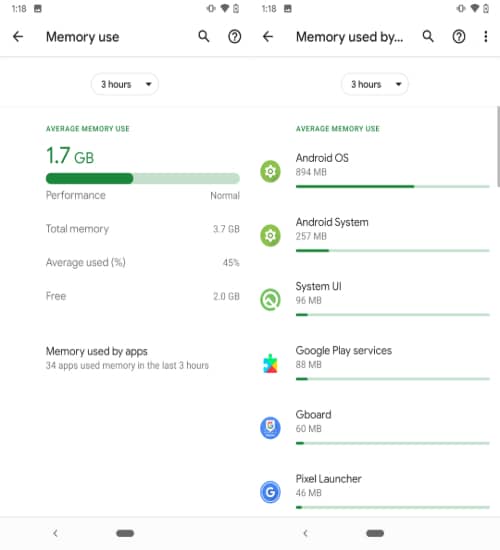Open help on Memory used by apps screen

(x=459, y=36)
